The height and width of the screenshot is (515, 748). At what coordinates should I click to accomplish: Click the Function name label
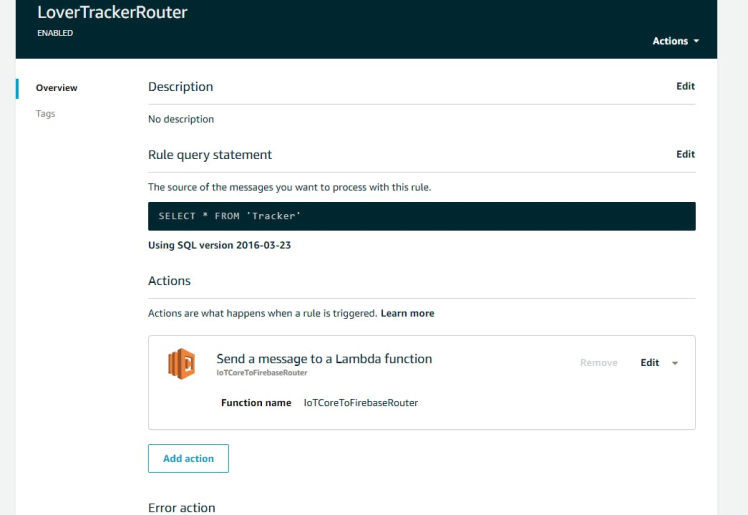(x=256, y=403)
